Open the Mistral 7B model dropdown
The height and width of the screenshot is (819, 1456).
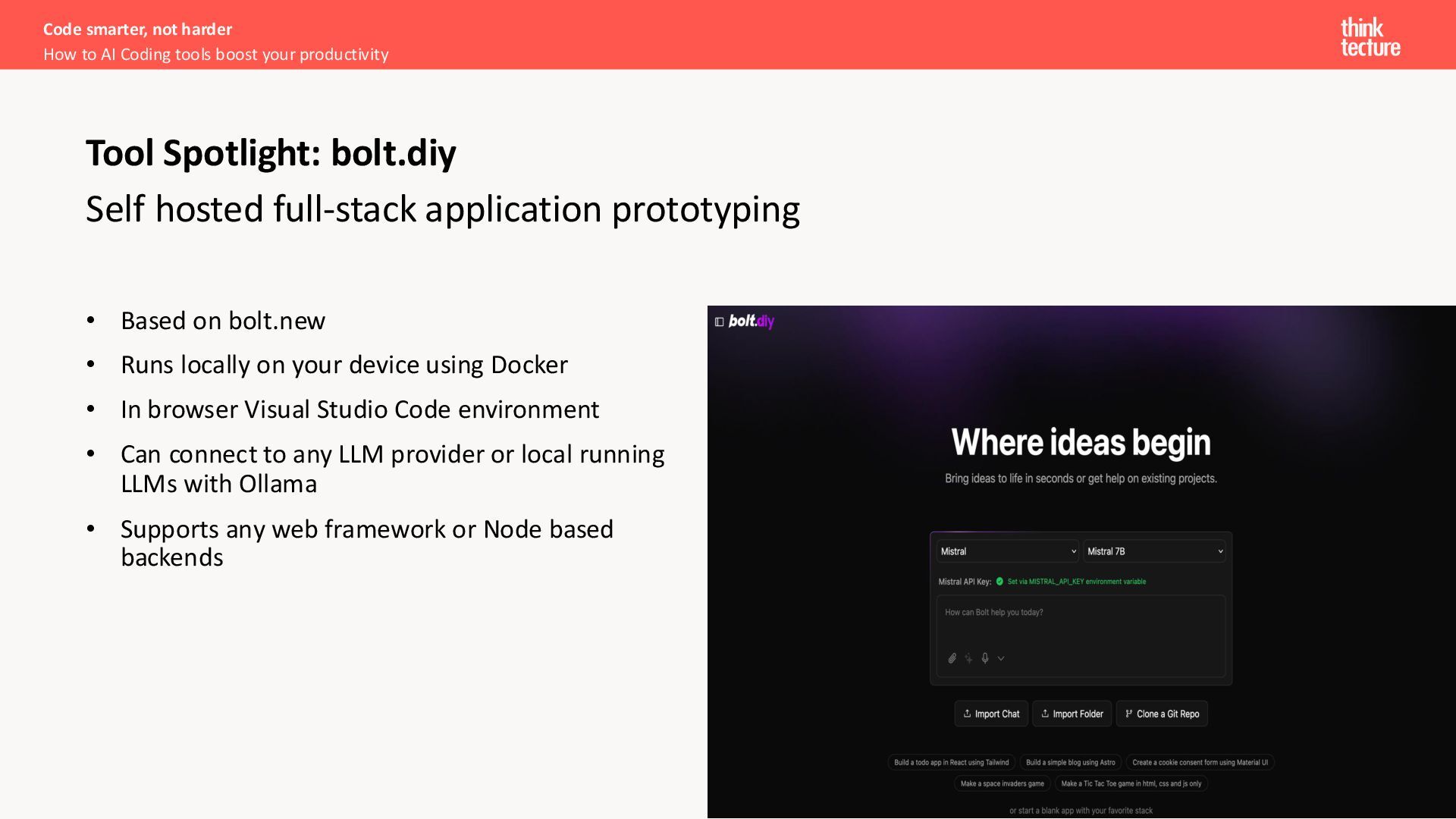1154,551
